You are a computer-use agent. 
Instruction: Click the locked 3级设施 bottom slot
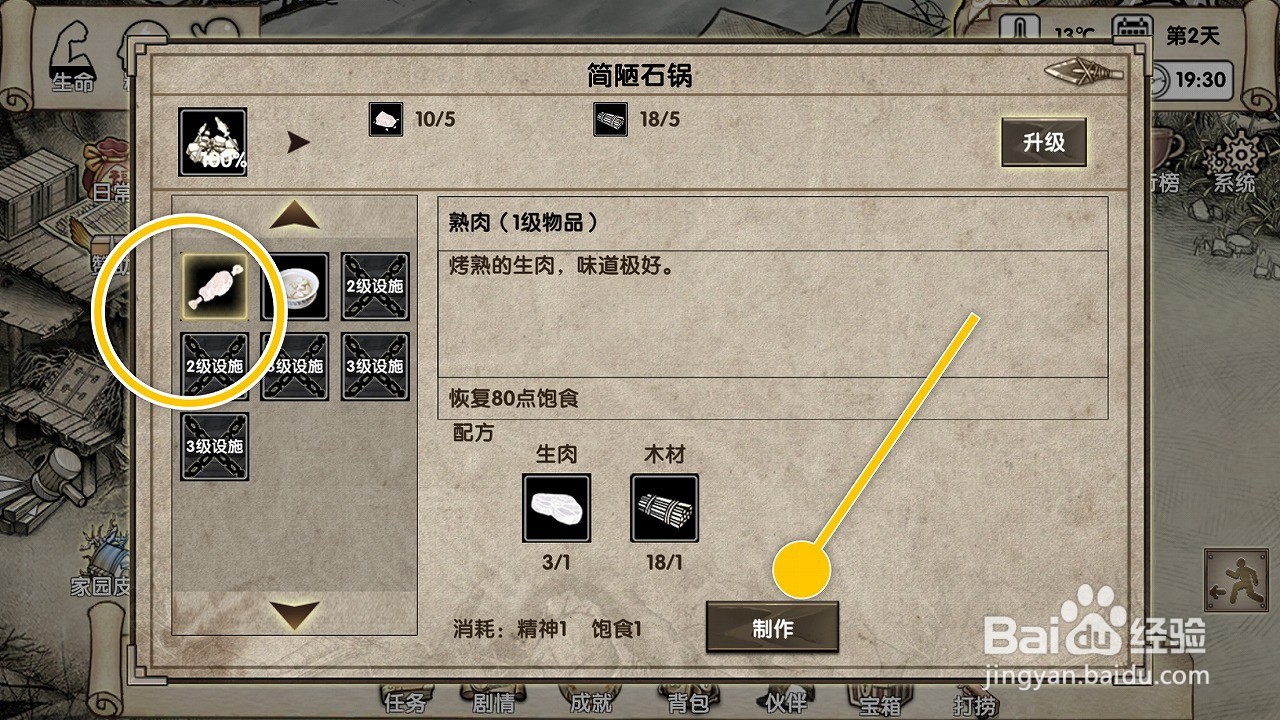pyautogui.click(x=214, y=446)
